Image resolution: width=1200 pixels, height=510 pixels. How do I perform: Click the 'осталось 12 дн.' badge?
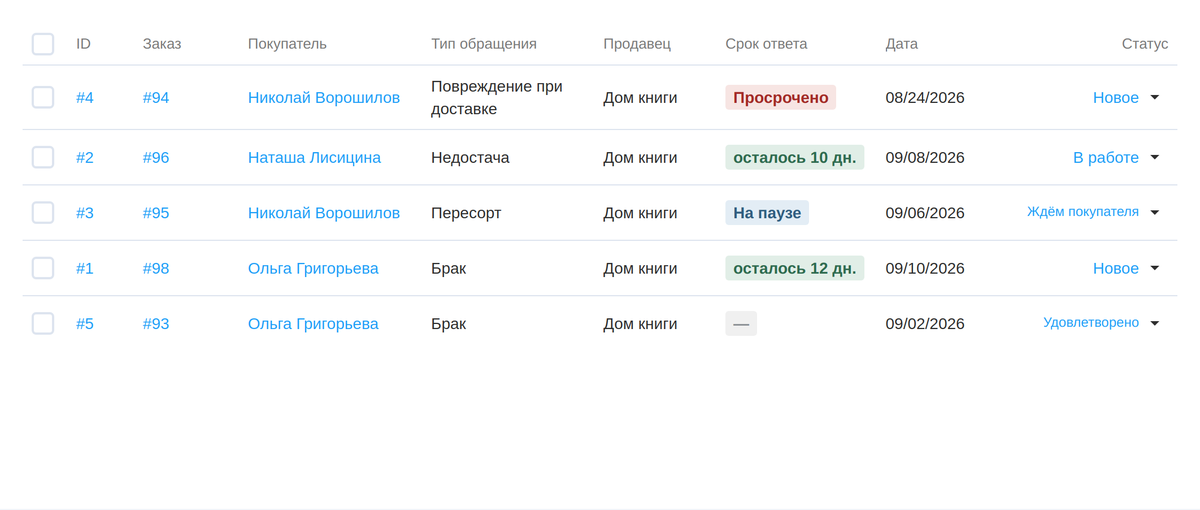coord(794,268)
